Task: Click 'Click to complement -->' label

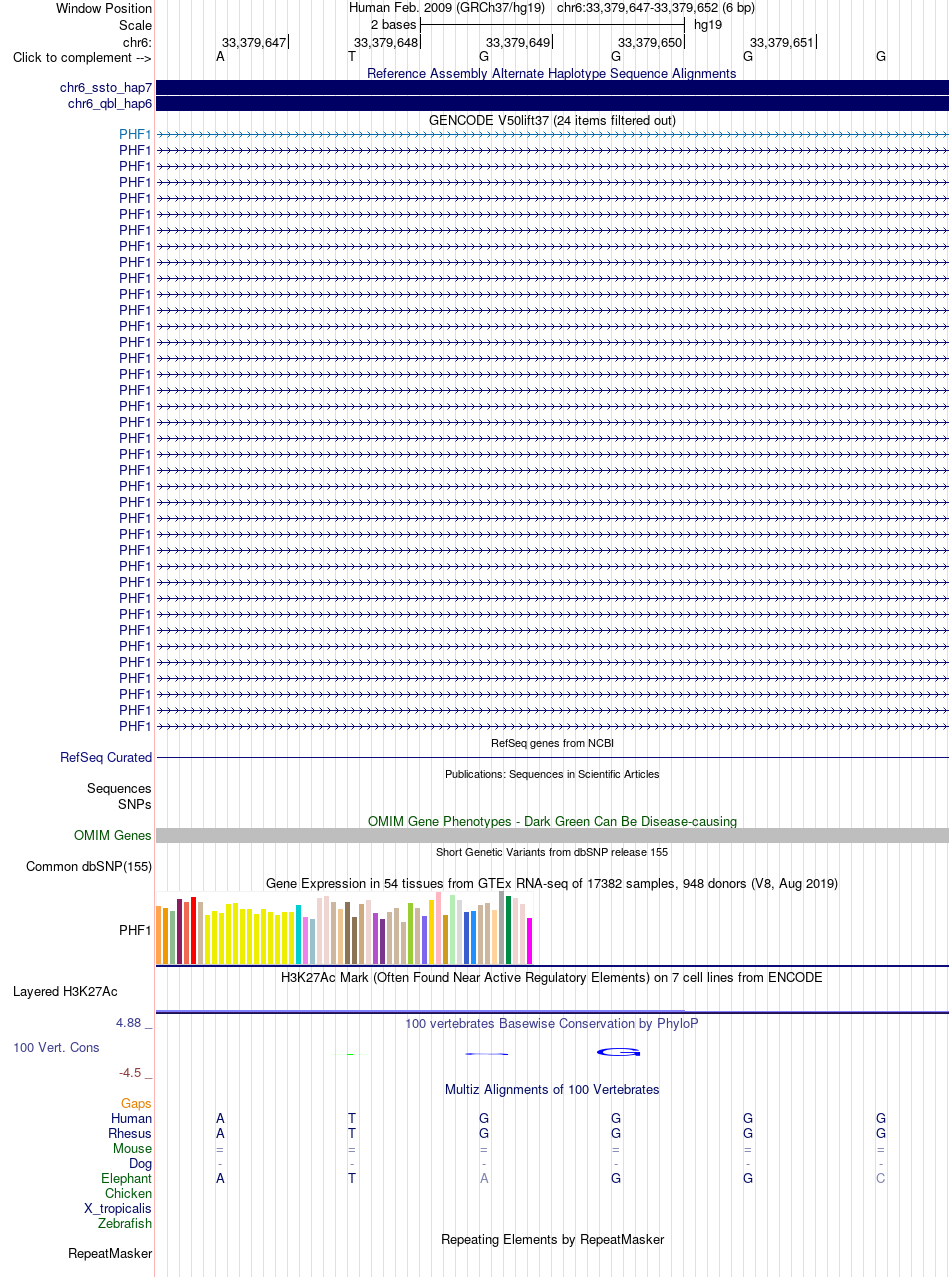Action: coord(82,58)
